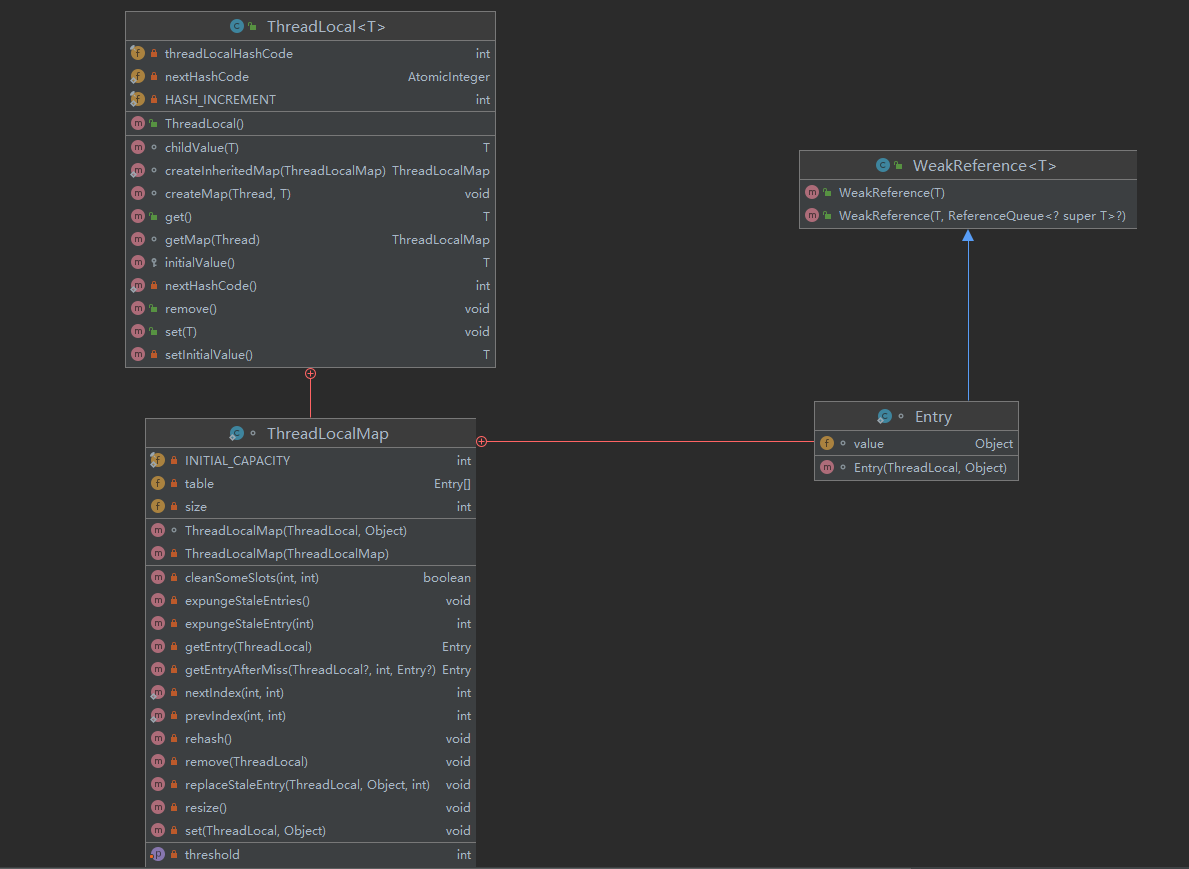Select the expungeStaleEntries() method row
This screenshot has height=869, width=1189.
[245, 600]
